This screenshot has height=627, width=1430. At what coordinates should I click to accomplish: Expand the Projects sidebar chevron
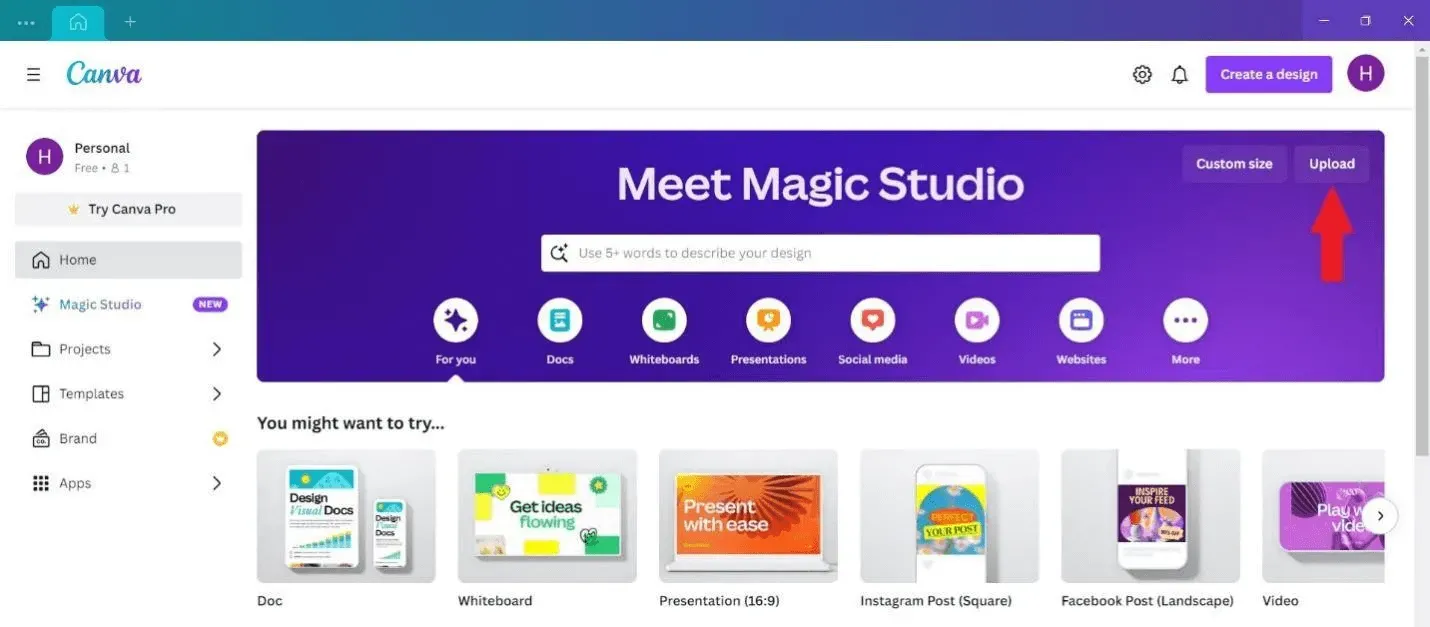[217, 349]
